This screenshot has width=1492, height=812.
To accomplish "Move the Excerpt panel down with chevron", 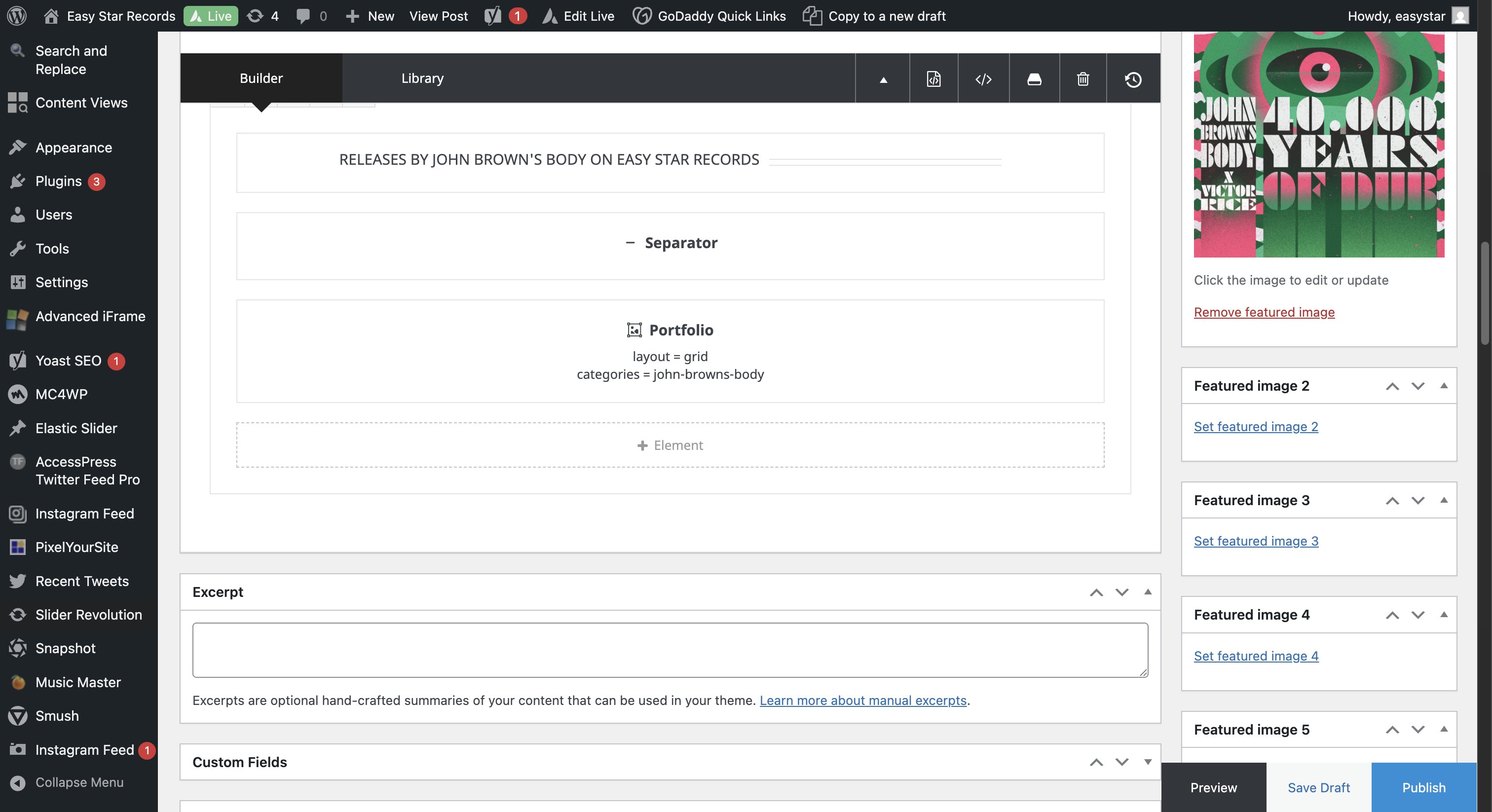I will coord(1122,592).
